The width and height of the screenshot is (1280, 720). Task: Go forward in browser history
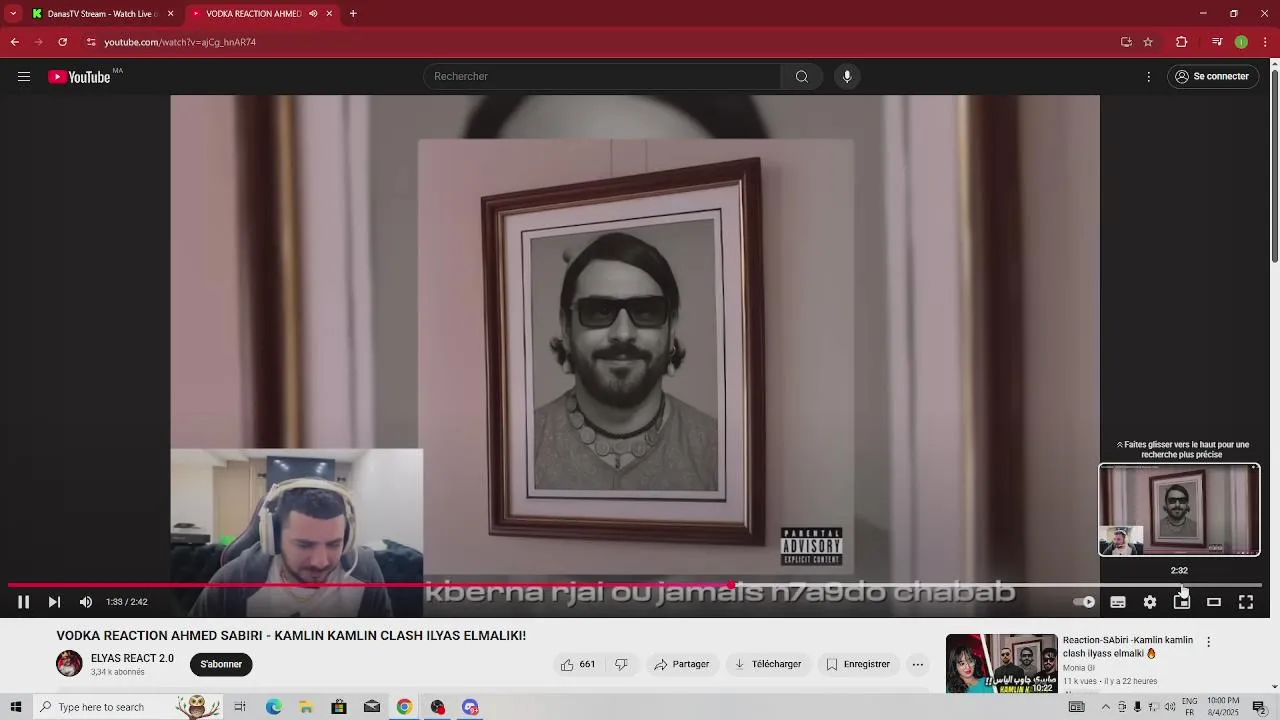38,42
